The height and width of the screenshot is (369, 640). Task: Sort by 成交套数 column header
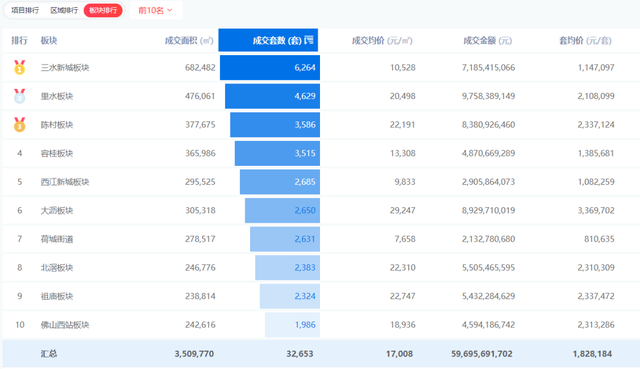coord(268,40)
